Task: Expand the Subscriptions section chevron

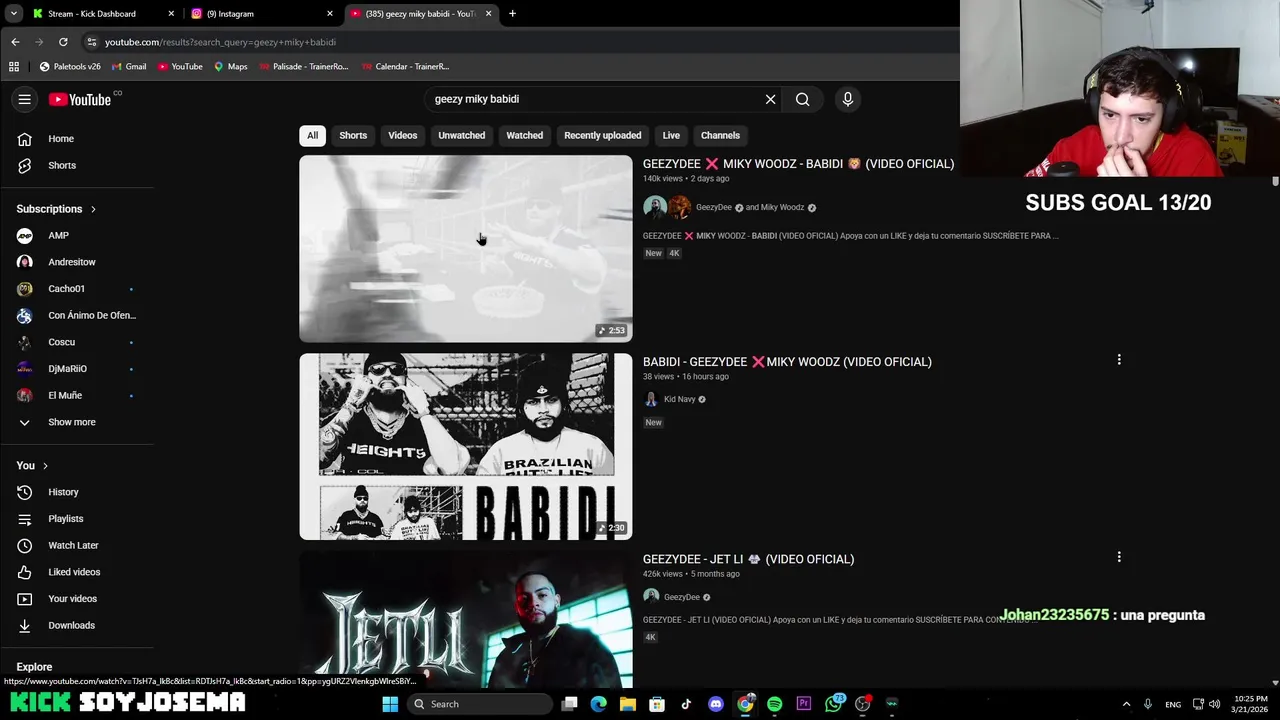Action: coord(93,209)
